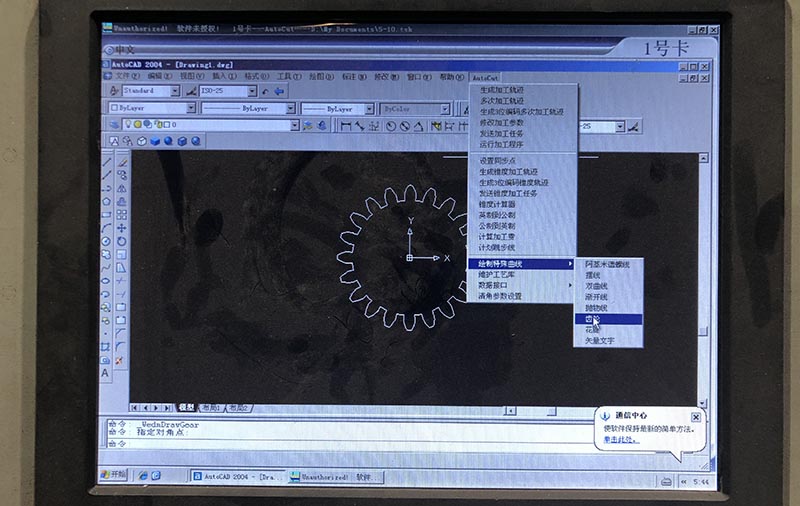Select 渐开线 in the special curves submenu
The height and width of the screenshot is (506, 800).
click(x=597, y=297)
